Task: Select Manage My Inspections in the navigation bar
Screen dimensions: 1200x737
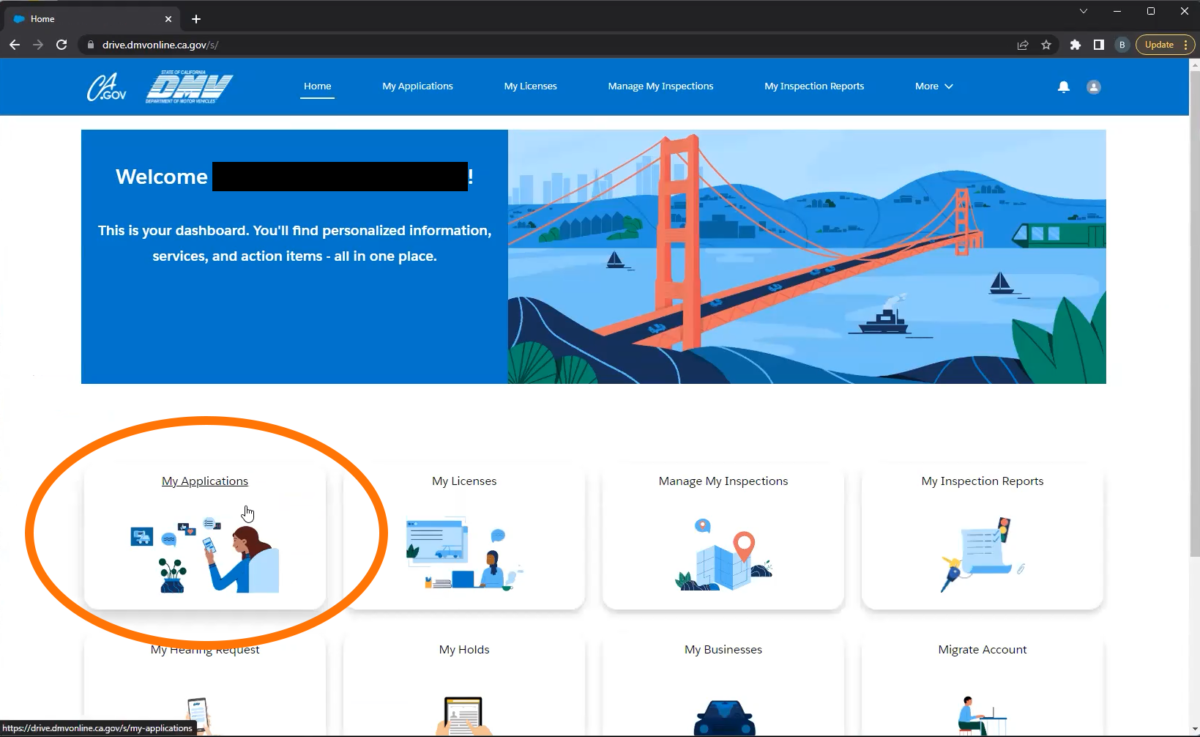Action: 660,86
